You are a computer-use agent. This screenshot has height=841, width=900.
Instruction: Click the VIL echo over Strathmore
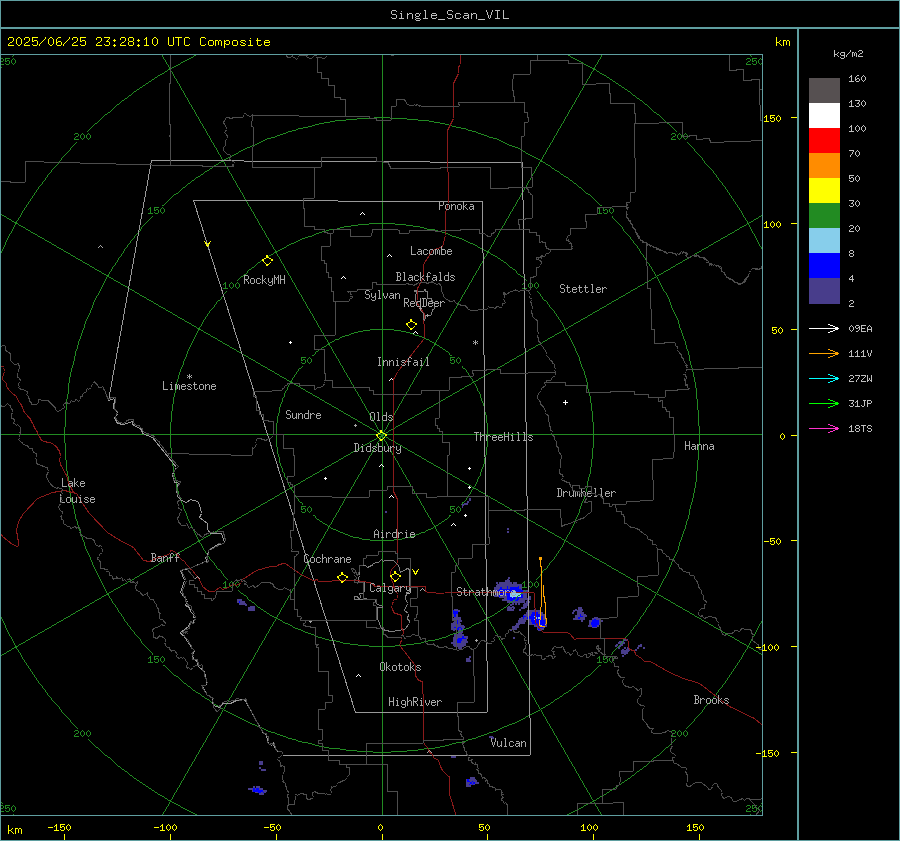[x=512, y=594]
